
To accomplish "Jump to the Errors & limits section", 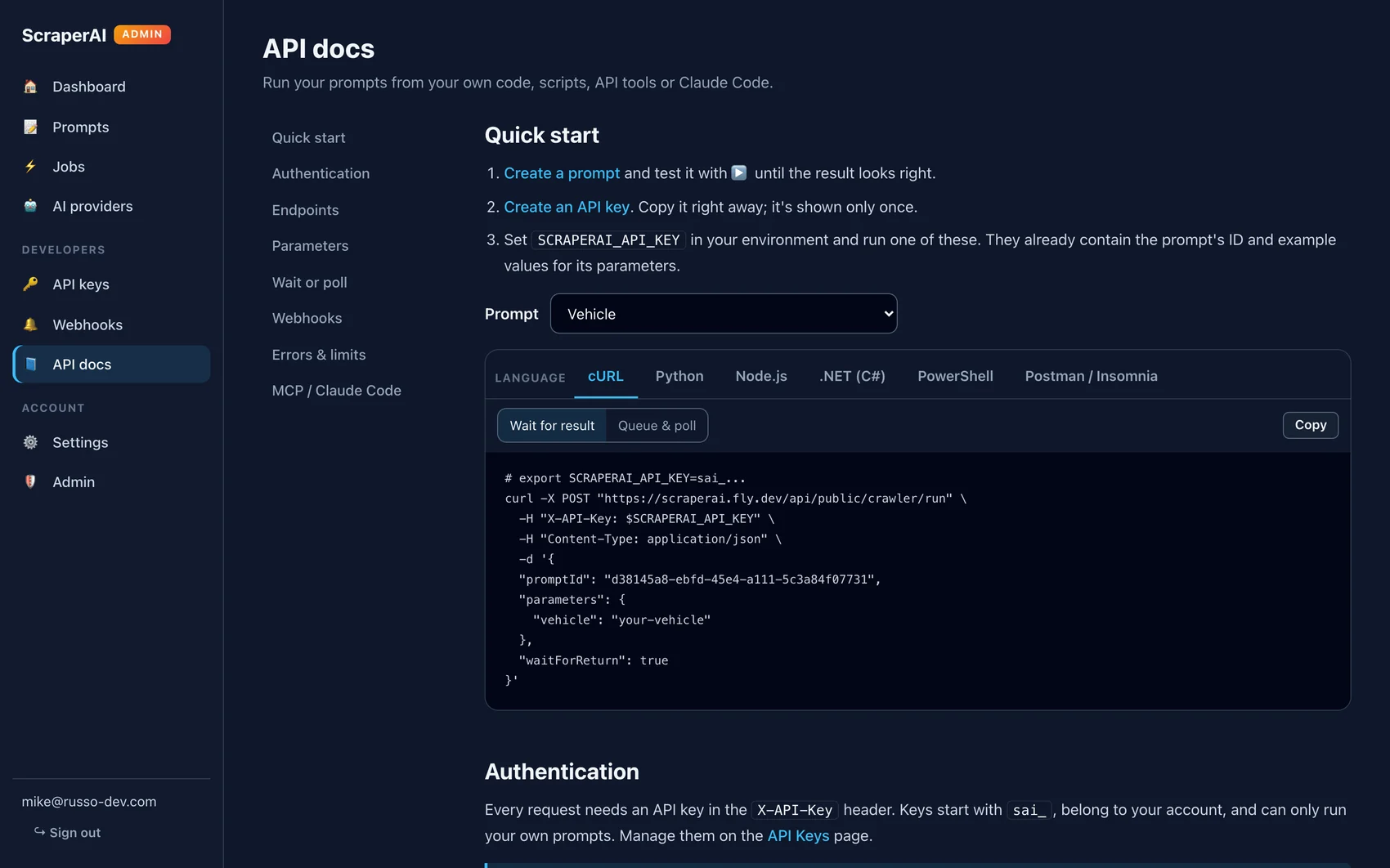I will [319, 355].
